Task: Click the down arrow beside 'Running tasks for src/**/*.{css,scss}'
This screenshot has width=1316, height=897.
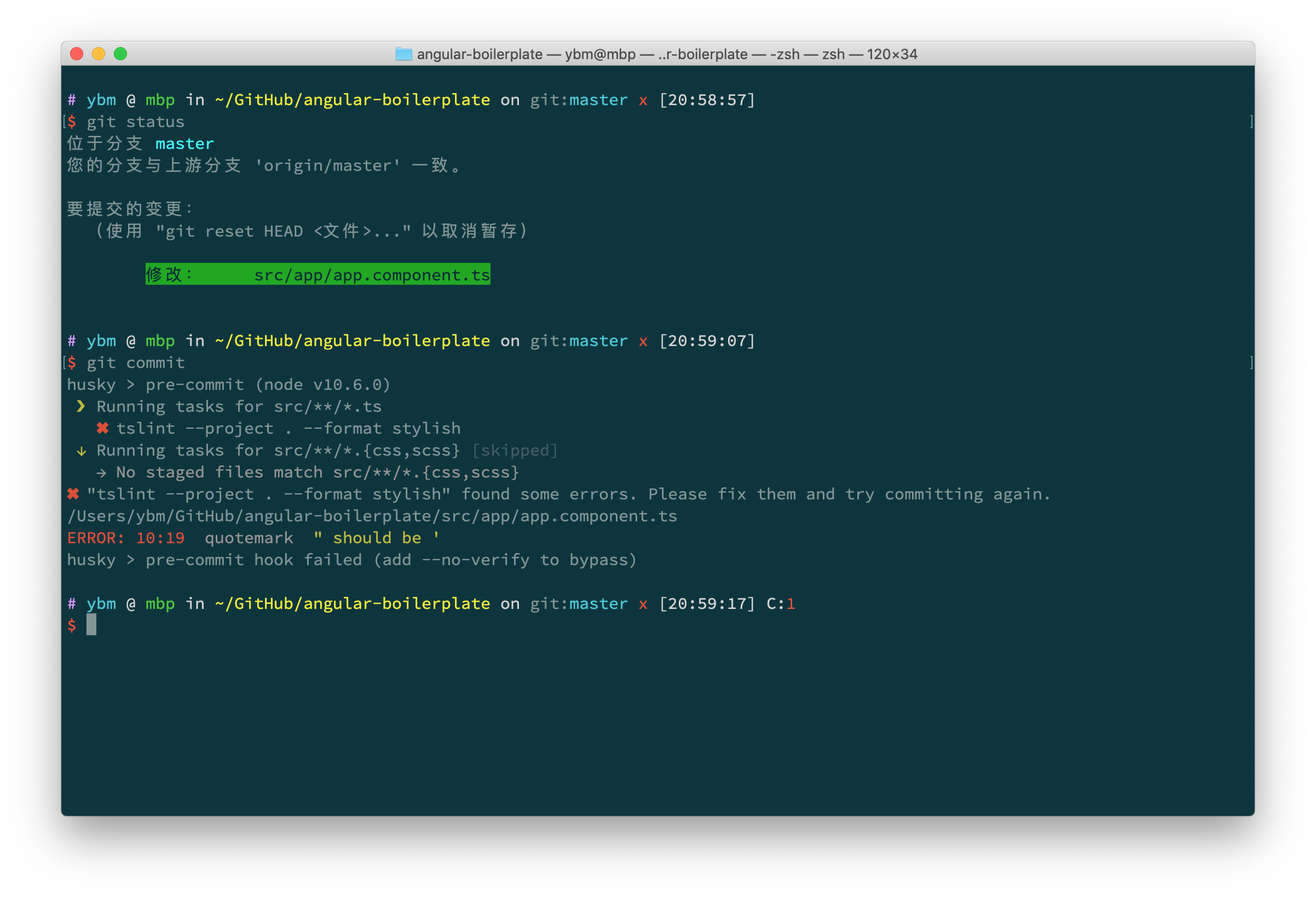Action: [82, 451]
